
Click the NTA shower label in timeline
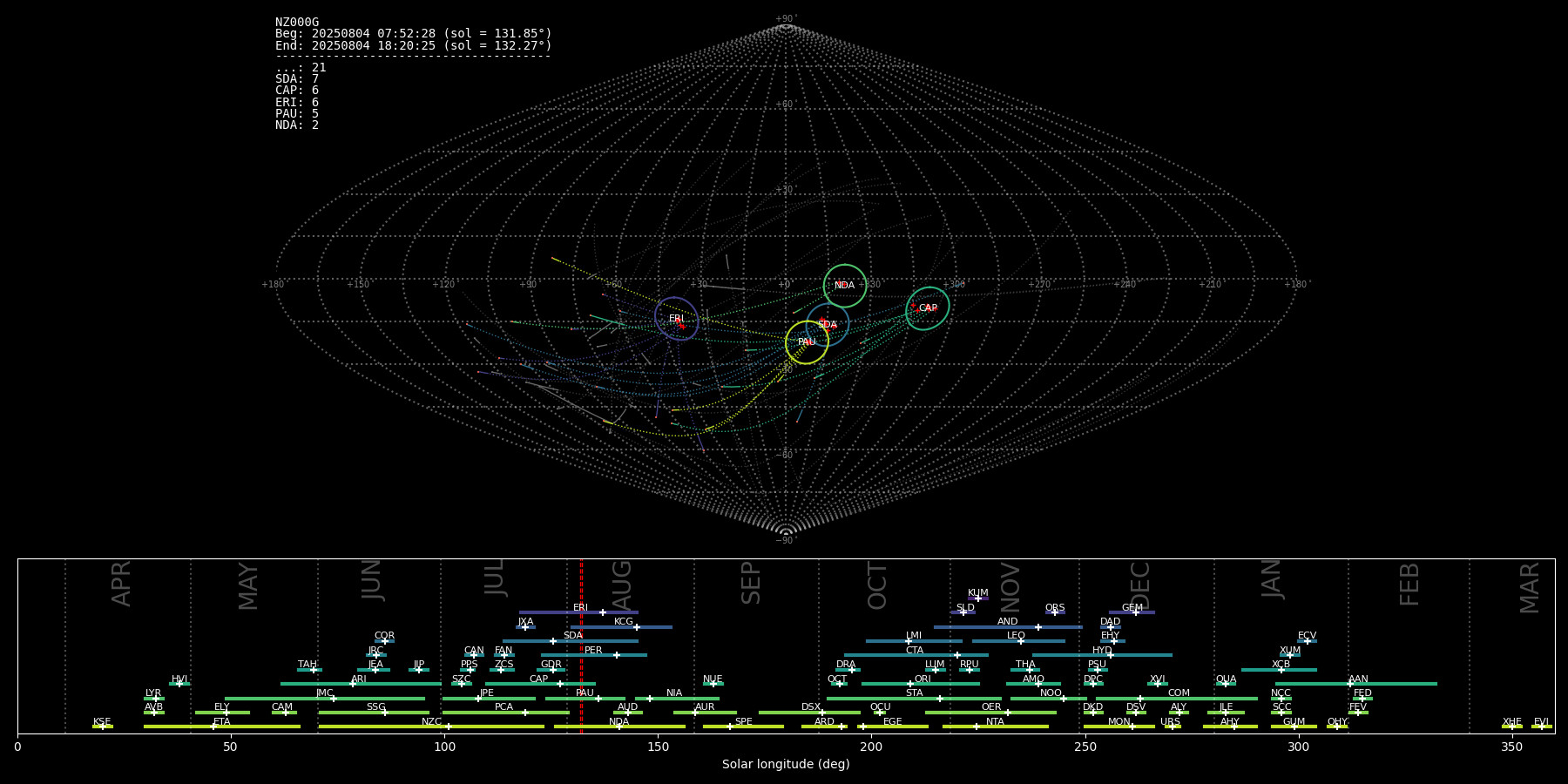[x=995, y=722]
